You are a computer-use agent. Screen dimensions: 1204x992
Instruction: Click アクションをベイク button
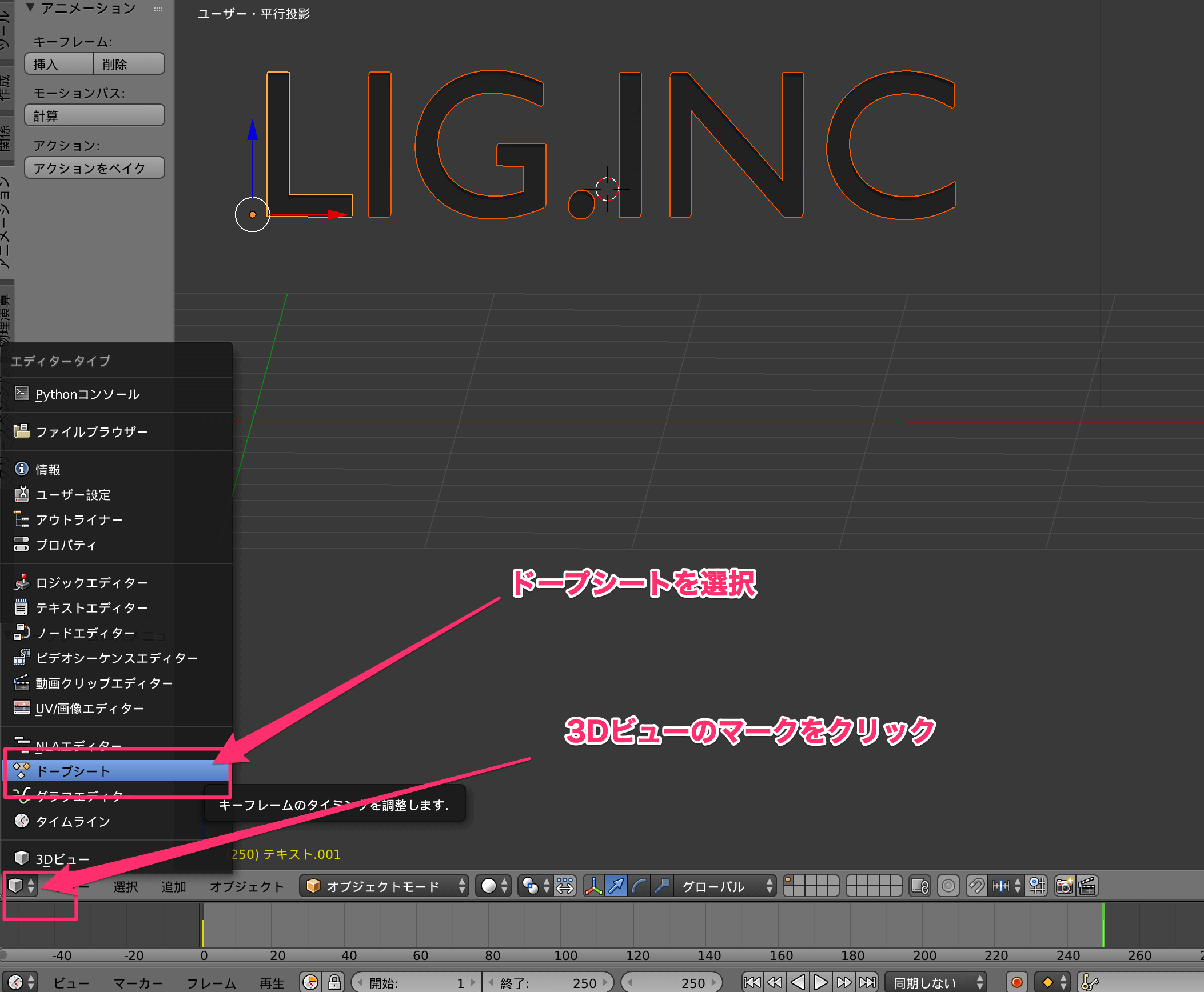95,168
